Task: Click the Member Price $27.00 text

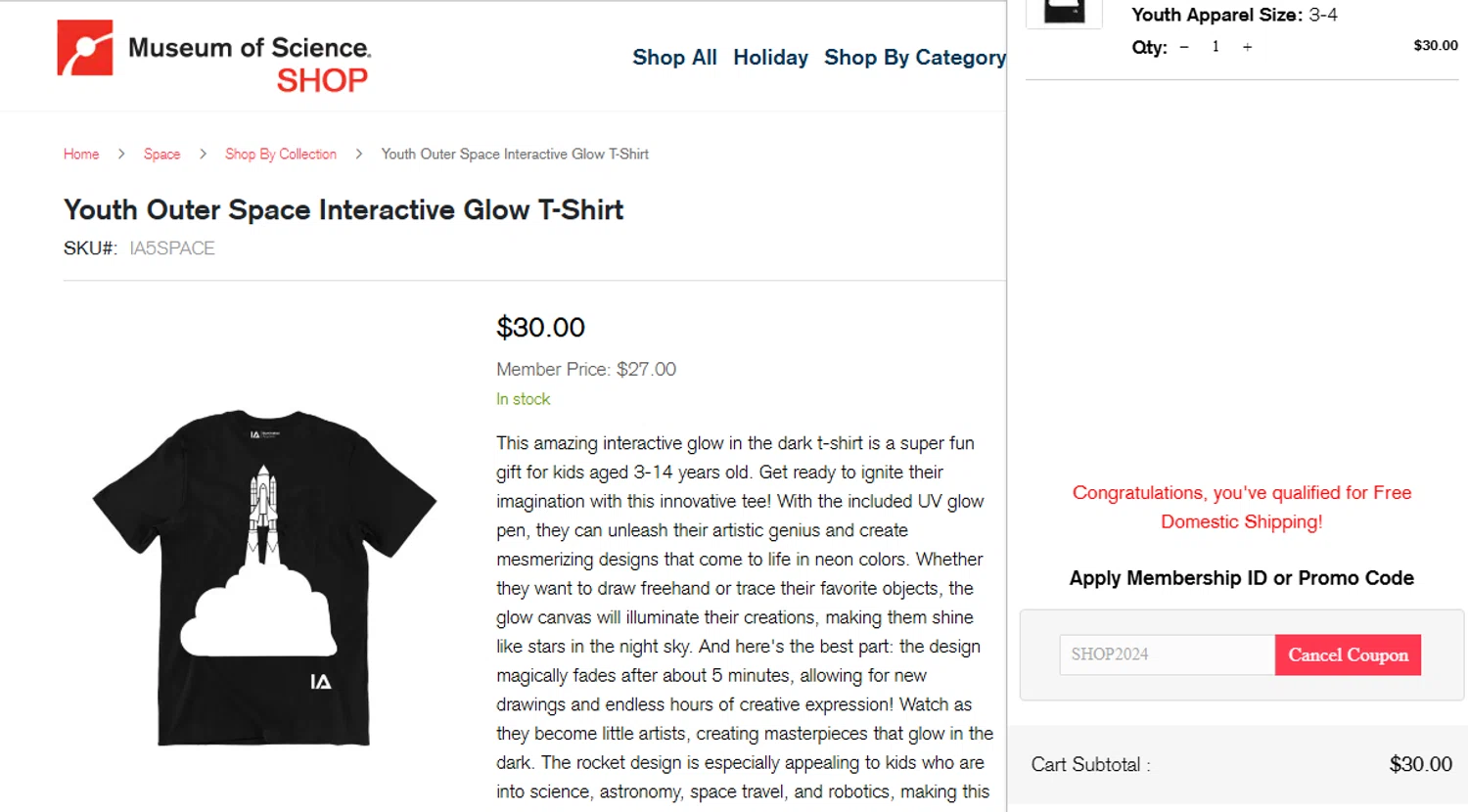Action: point(585,370)
